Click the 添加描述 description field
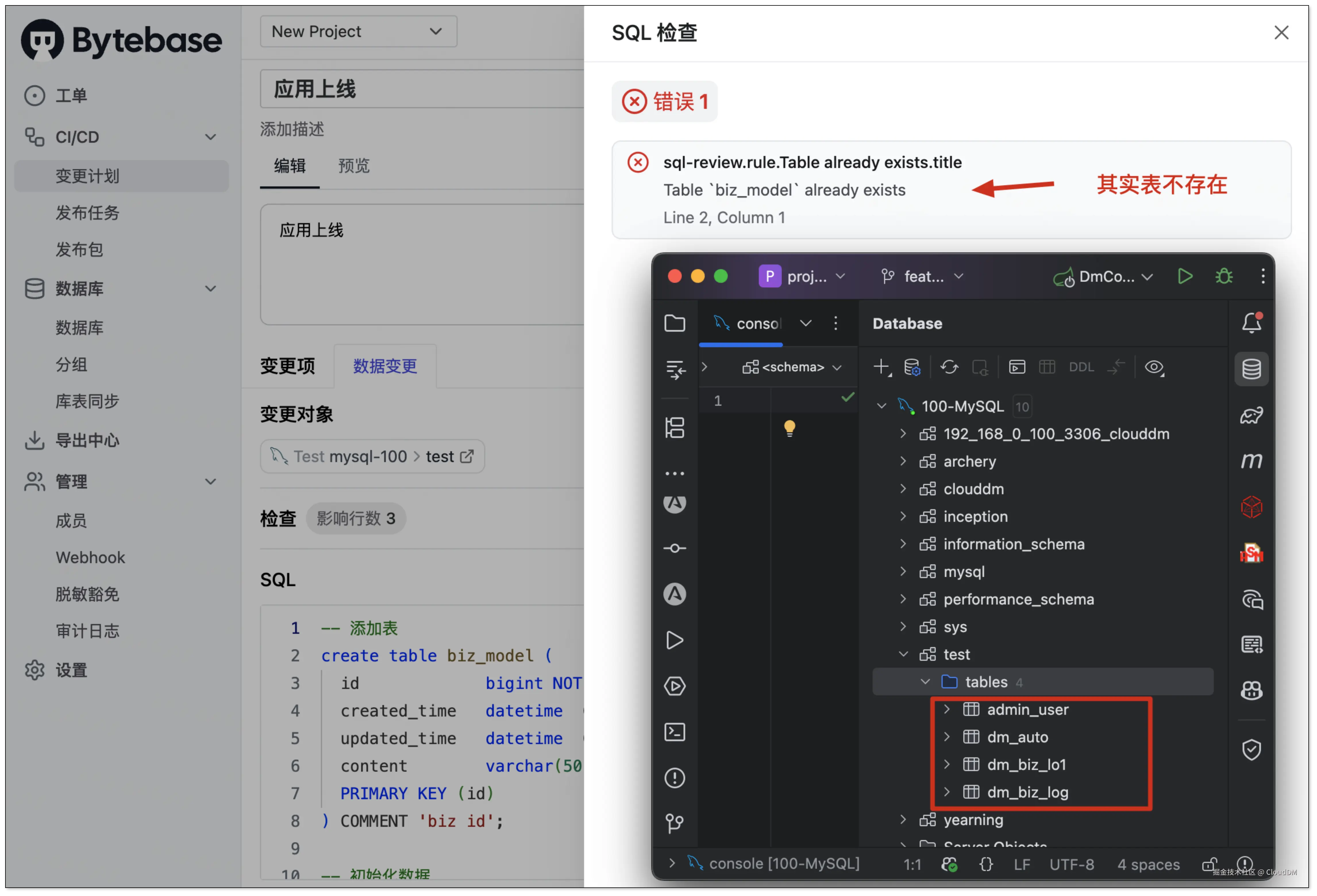 (292, 129)
